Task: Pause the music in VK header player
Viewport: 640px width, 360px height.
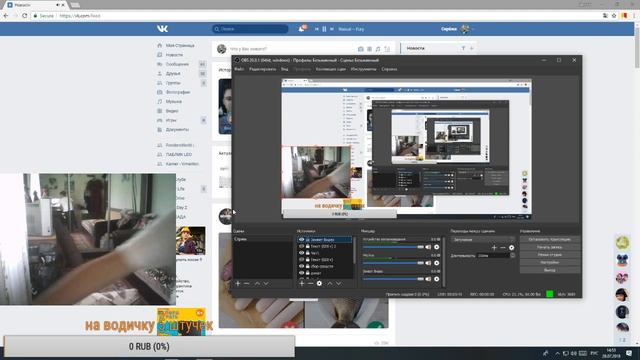Action: click(x=324, y=29)
